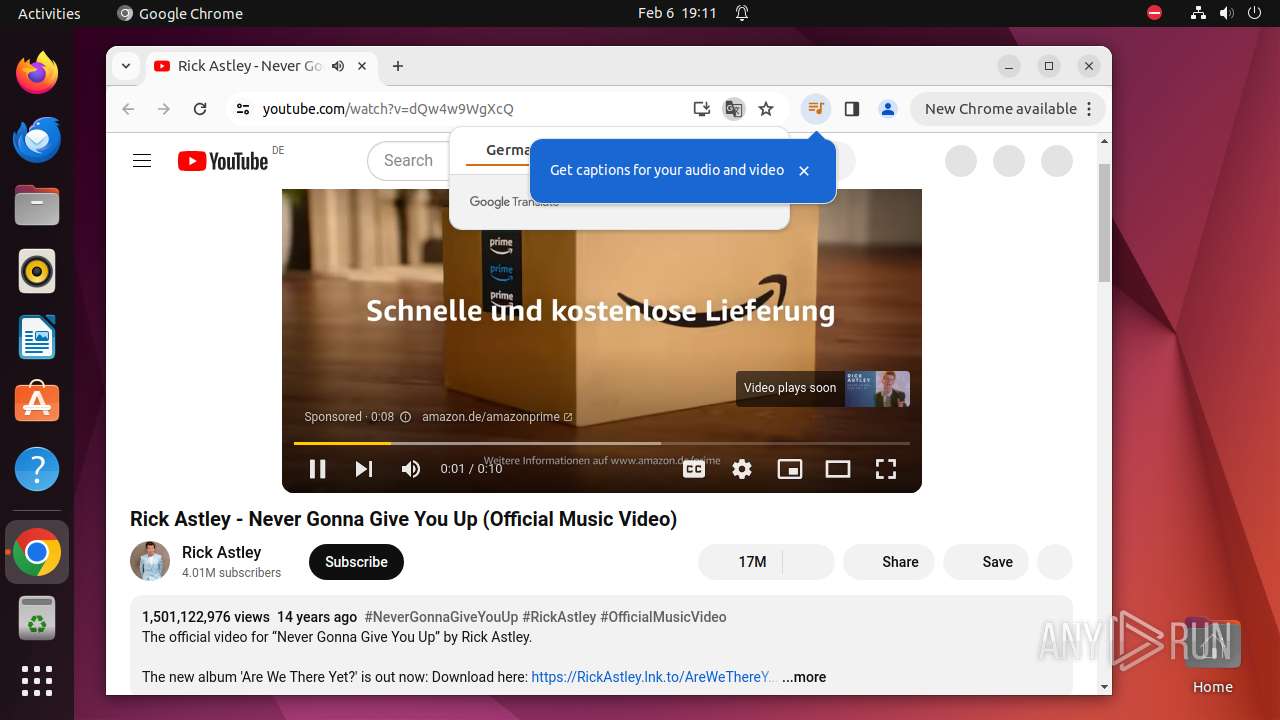Screen dimensions: 1280x720
Task: Bookmark this tab with star icon
Action: coord(766,109)
